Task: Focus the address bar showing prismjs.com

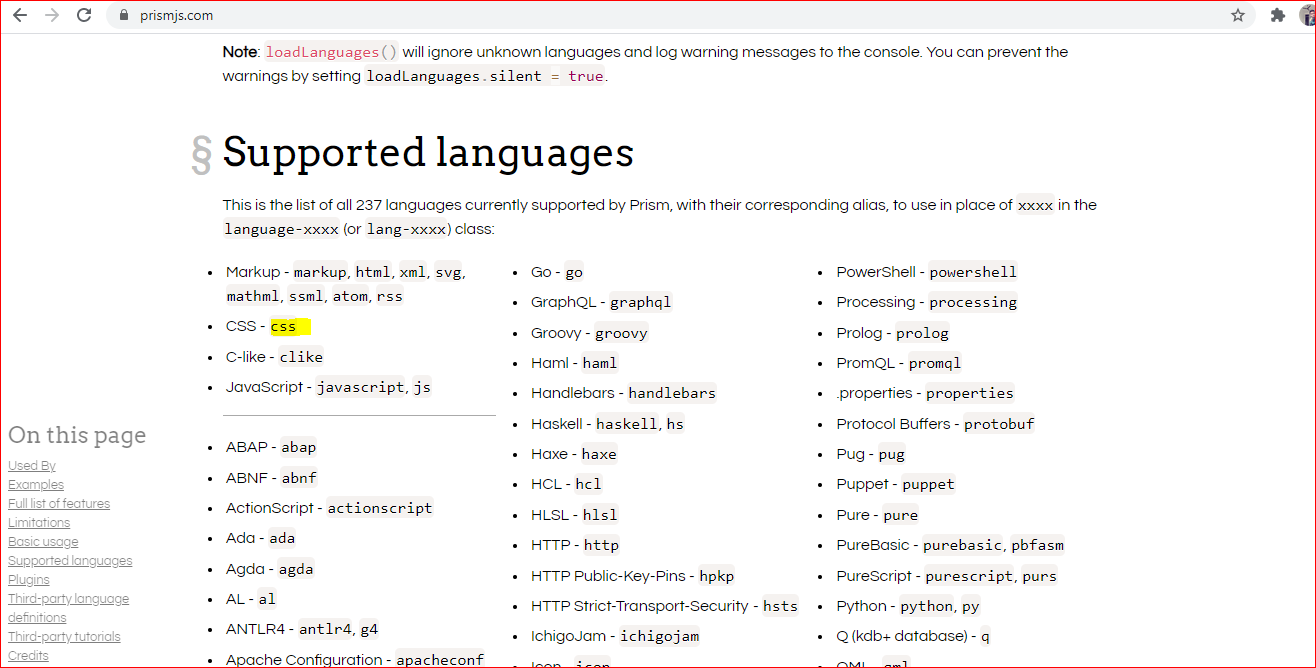Action: 680,15
